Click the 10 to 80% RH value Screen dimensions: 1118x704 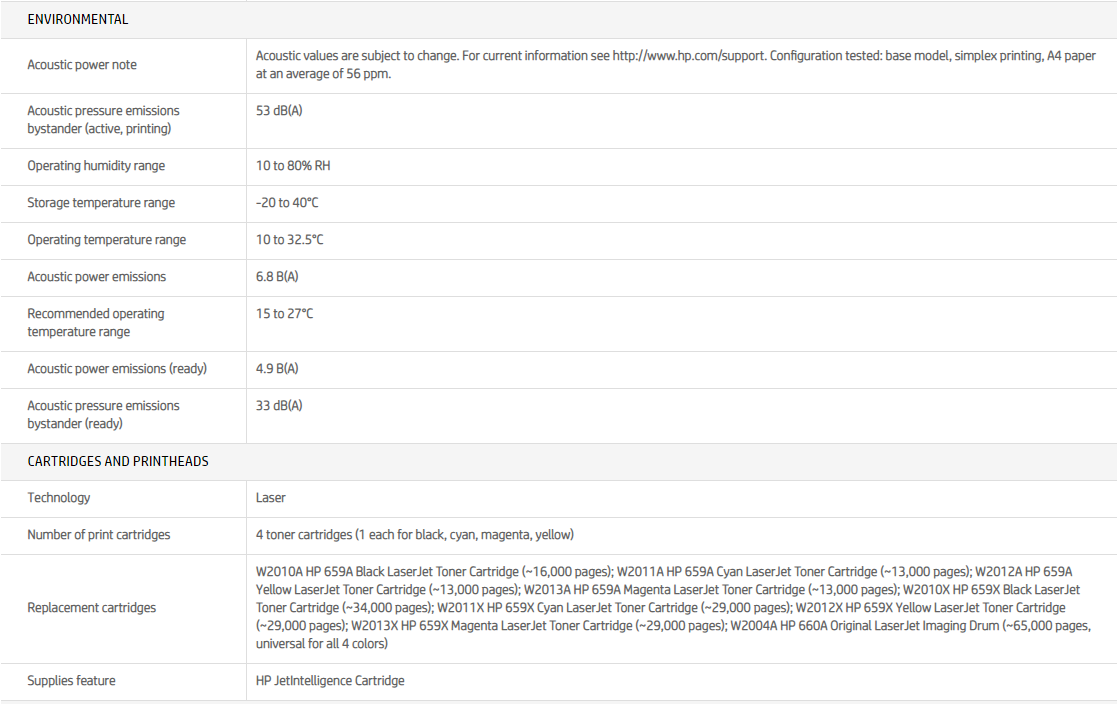(x=293, y=166)
